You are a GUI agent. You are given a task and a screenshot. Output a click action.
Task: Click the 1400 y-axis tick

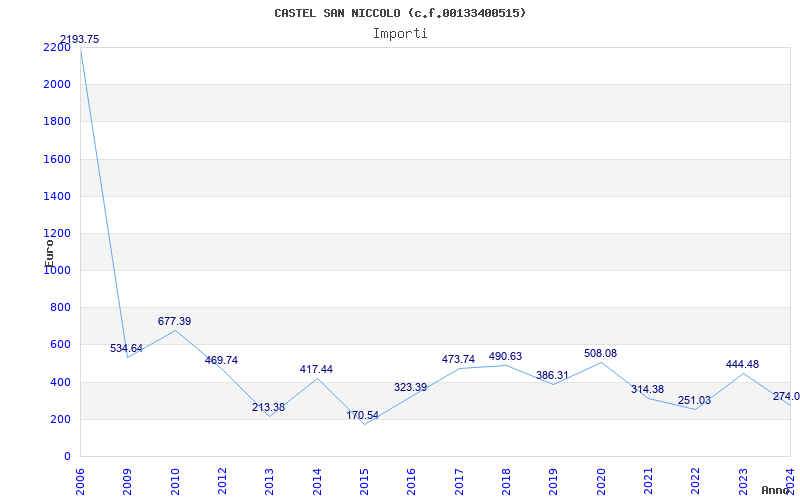point(57,196)
